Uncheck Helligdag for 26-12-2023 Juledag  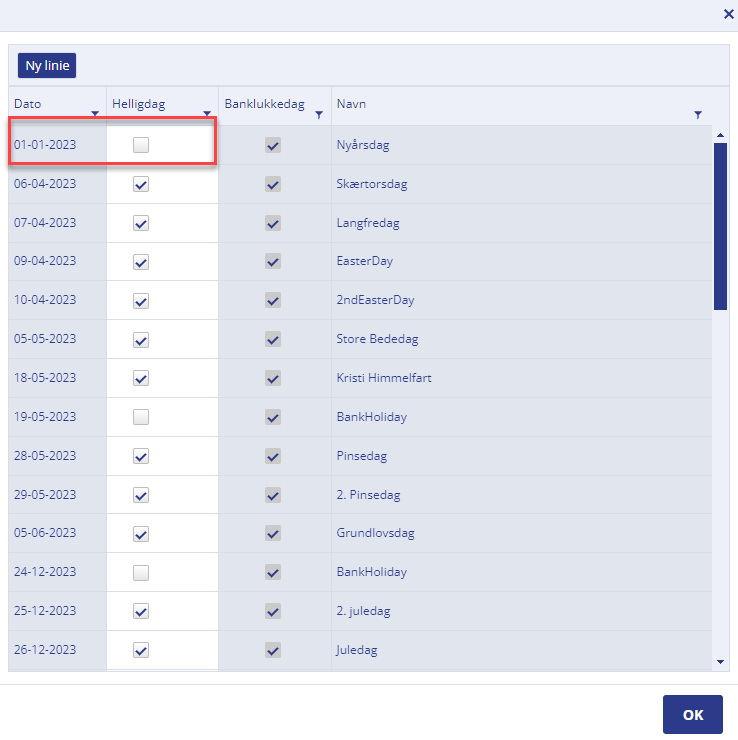click(x=141, y=650)
